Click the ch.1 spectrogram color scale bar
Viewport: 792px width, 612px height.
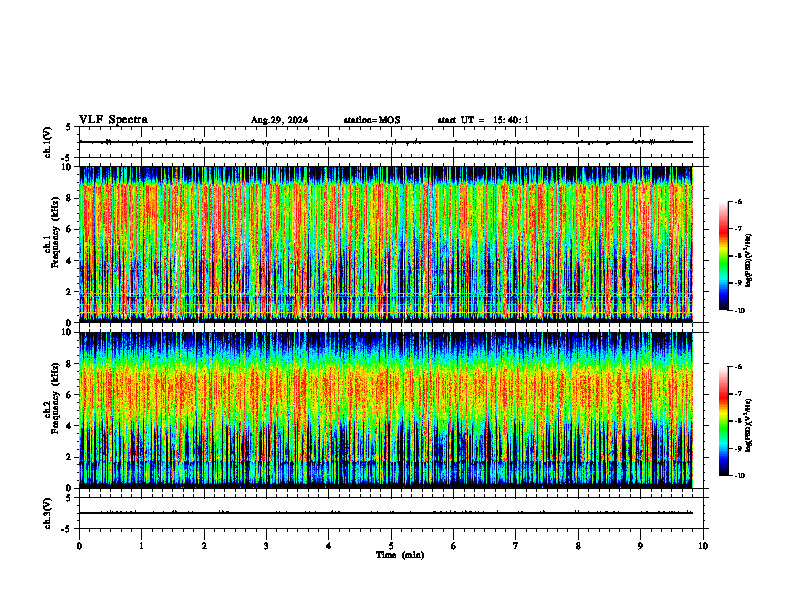coord(723,256)
